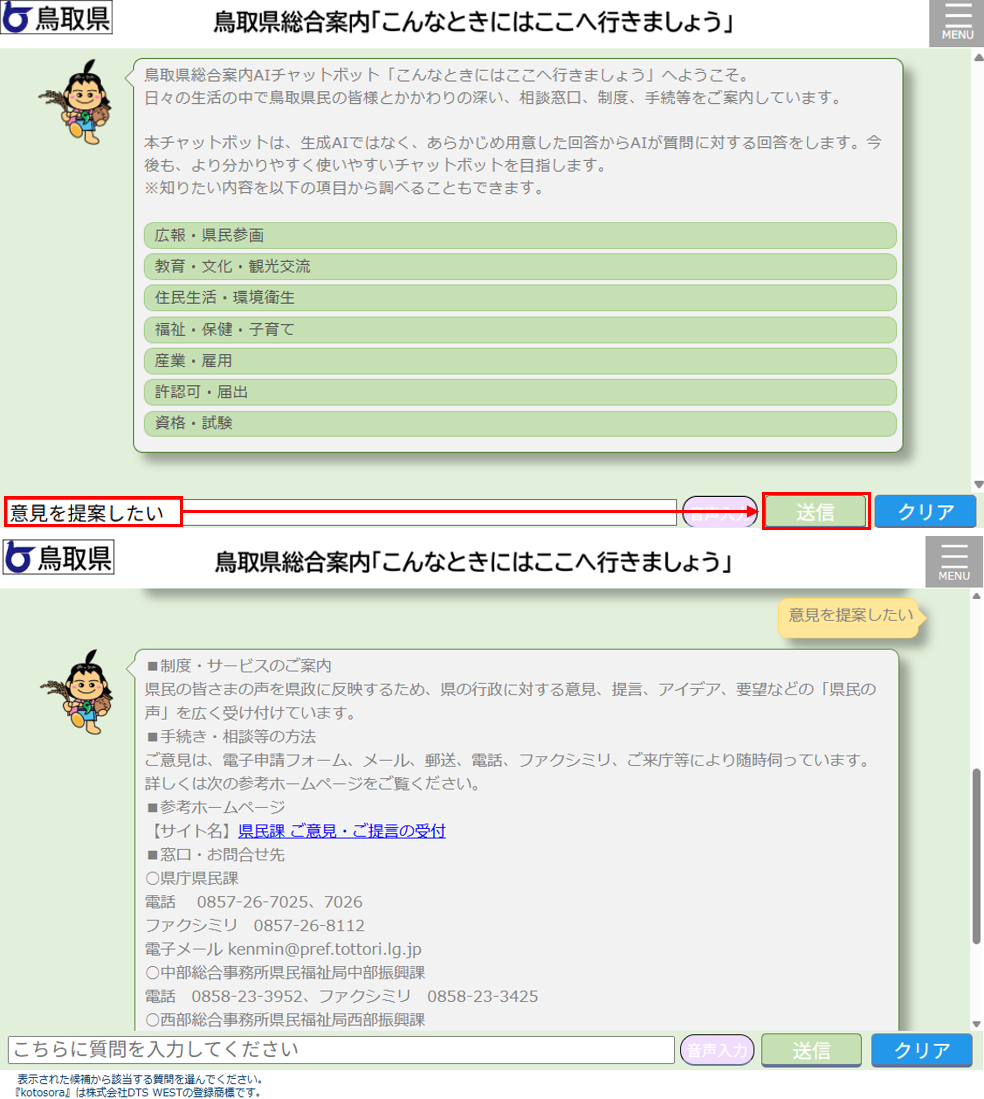Click the bottom chat's vertical scrollbar thumb
Screen dimensions: 984x1099
(977, 855)
